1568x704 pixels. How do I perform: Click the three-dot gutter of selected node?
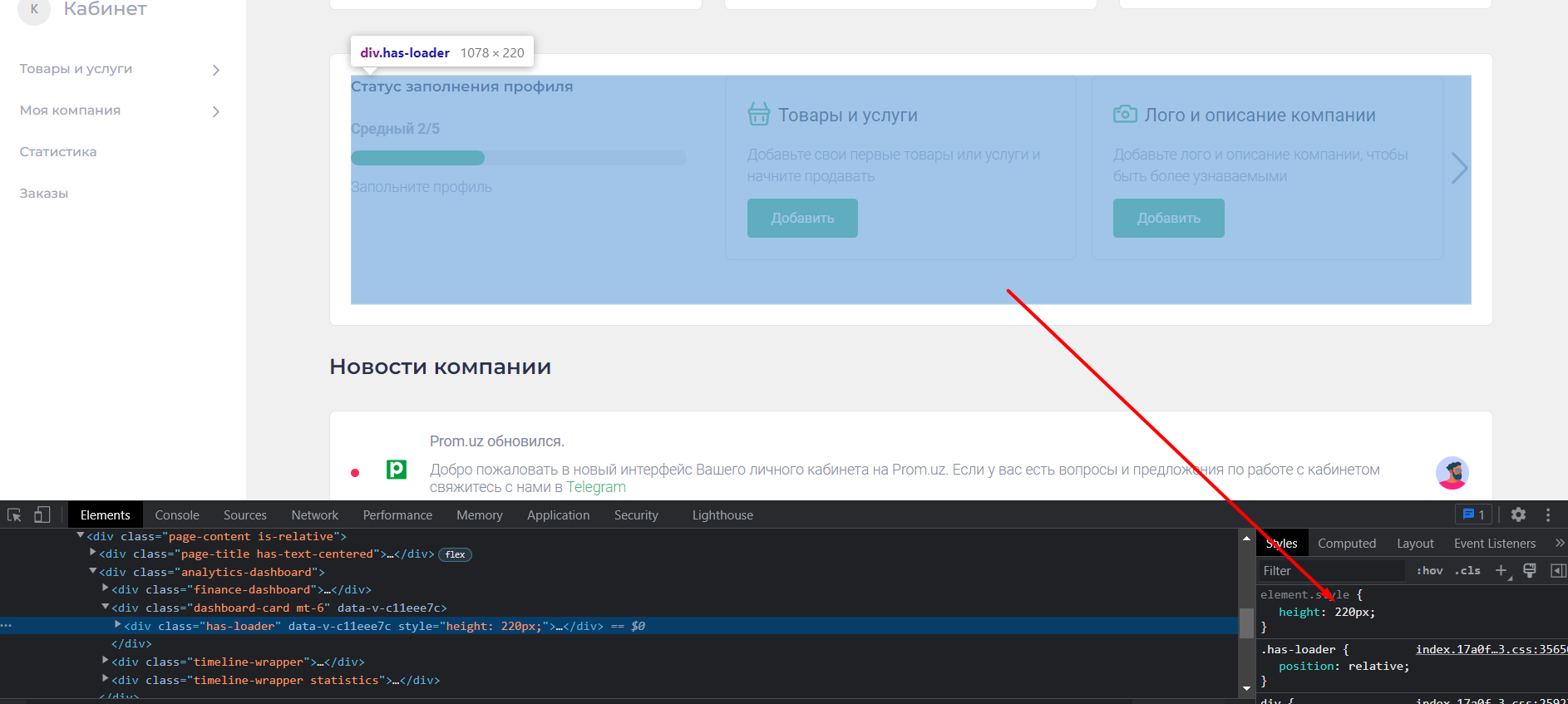[6, 625]
